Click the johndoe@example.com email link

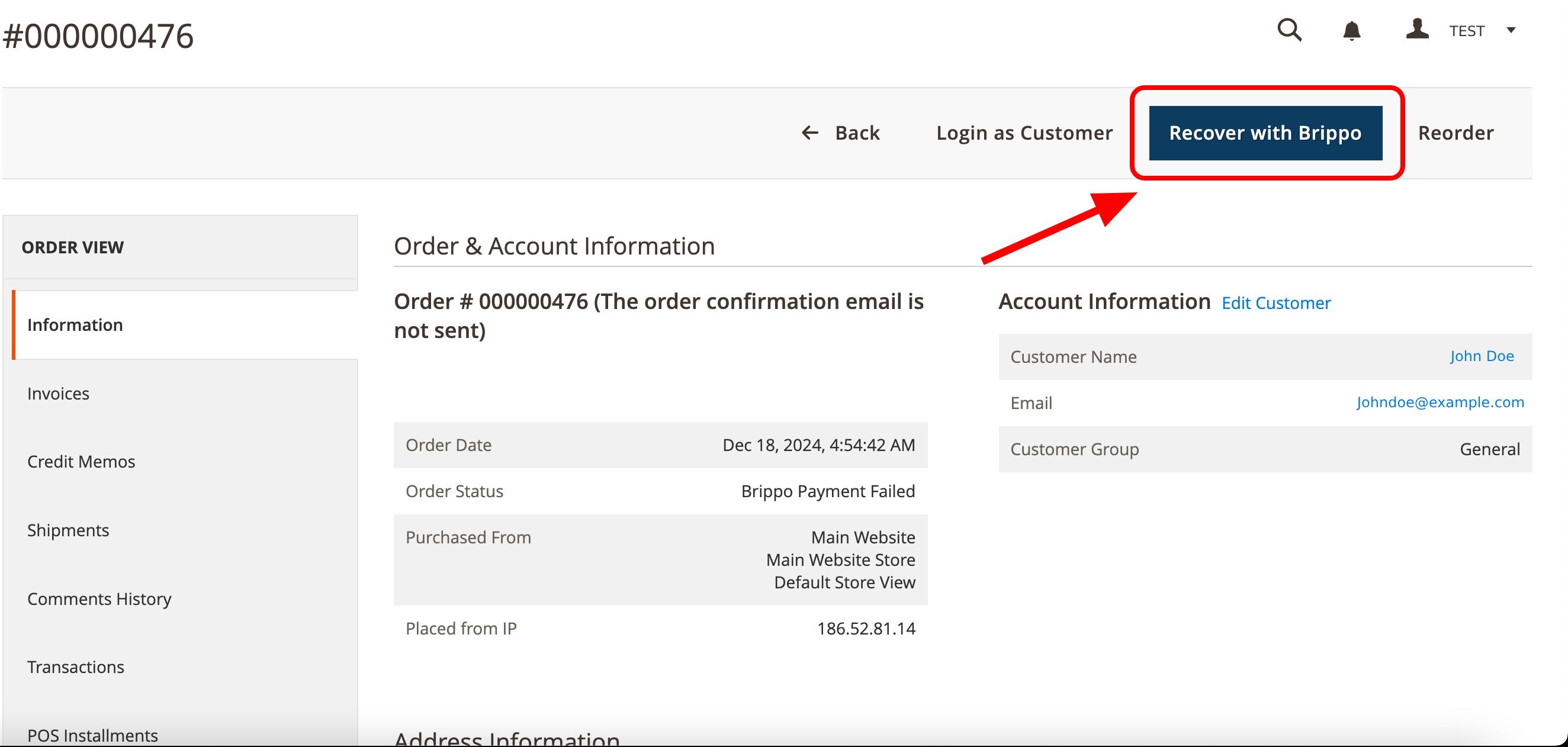(x=1440, y=402)
